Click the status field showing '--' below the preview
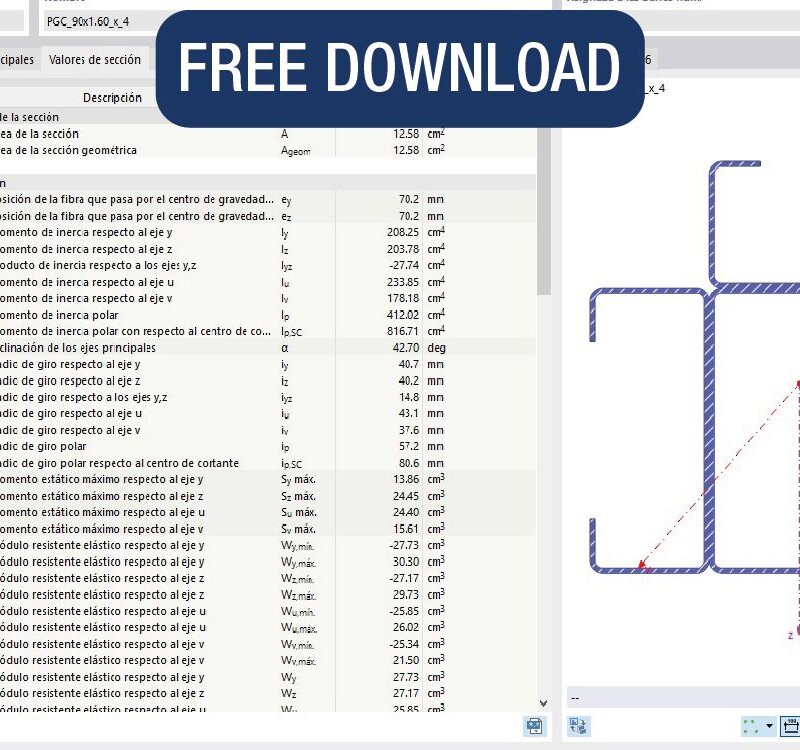 tap(683, 697)
